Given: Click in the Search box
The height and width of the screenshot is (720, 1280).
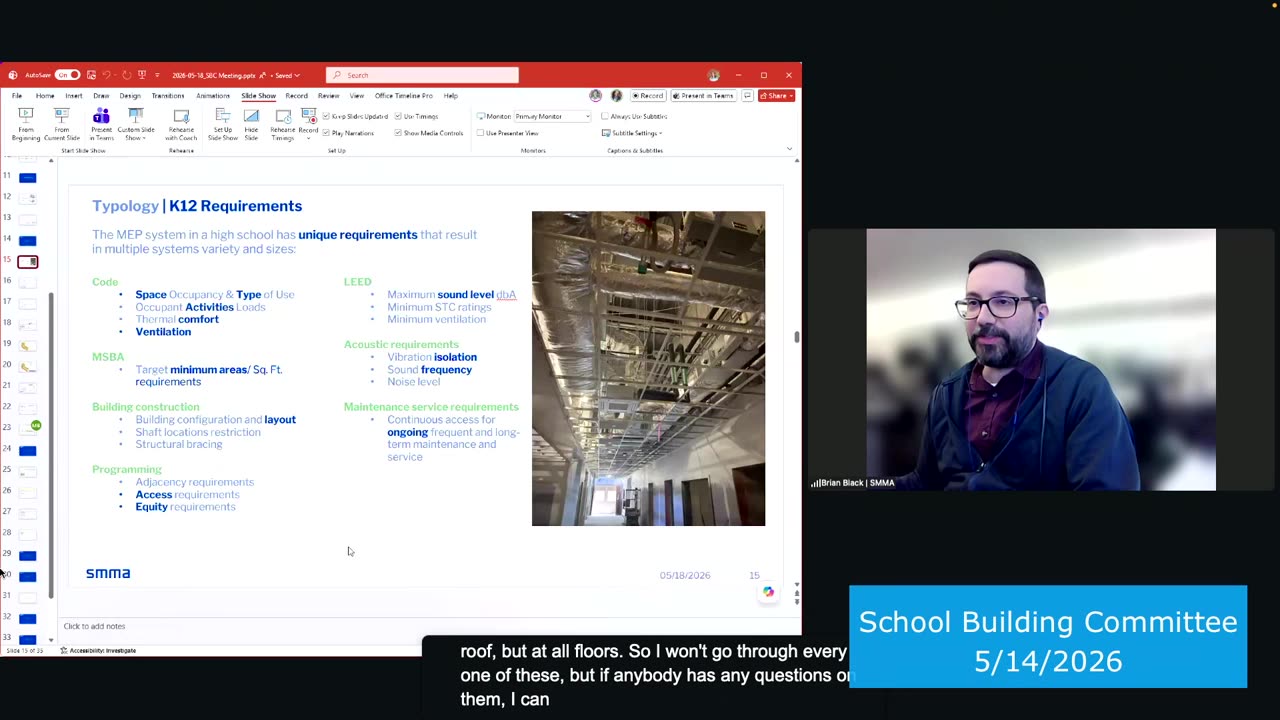Looking at the screenshot, I should (422, 75).
